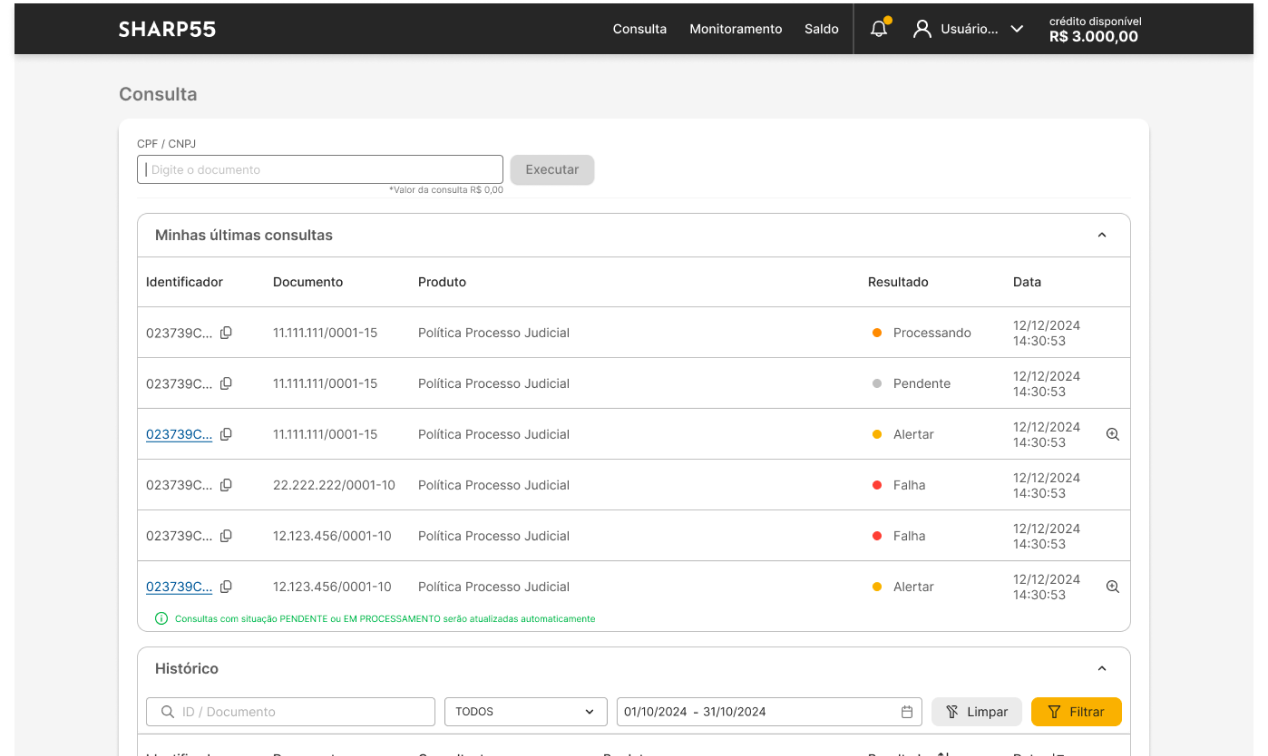Viewport: 1268px width, 756px height.
Task: Copy identifier in the Pendente row
Action: [226, 384]
